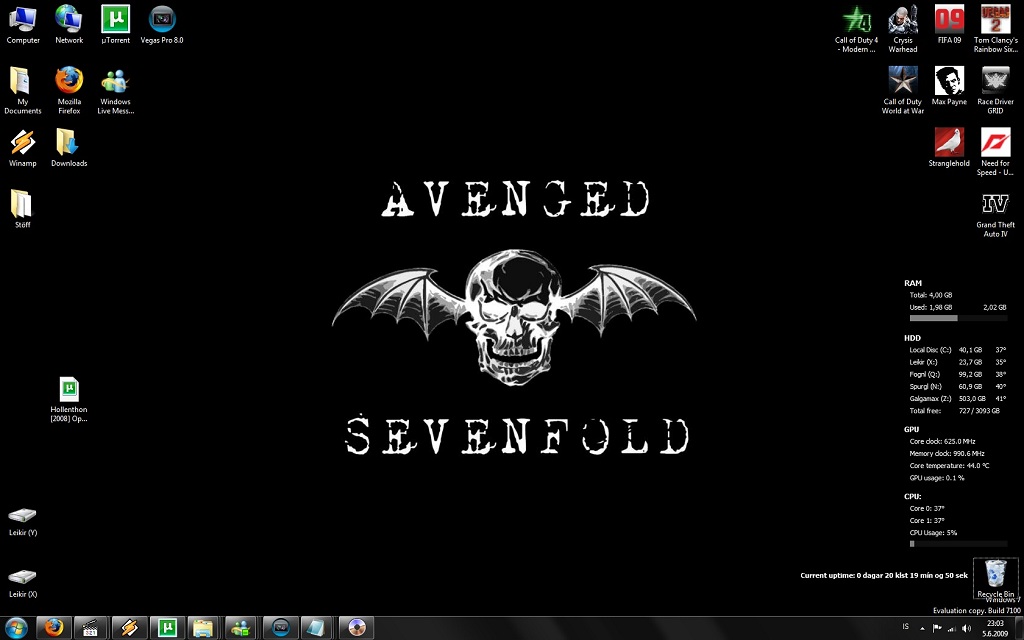This screenshot has width=1024, height=640.
Task: Select the FIFA 09 shortcut
Action: (949, 25)
